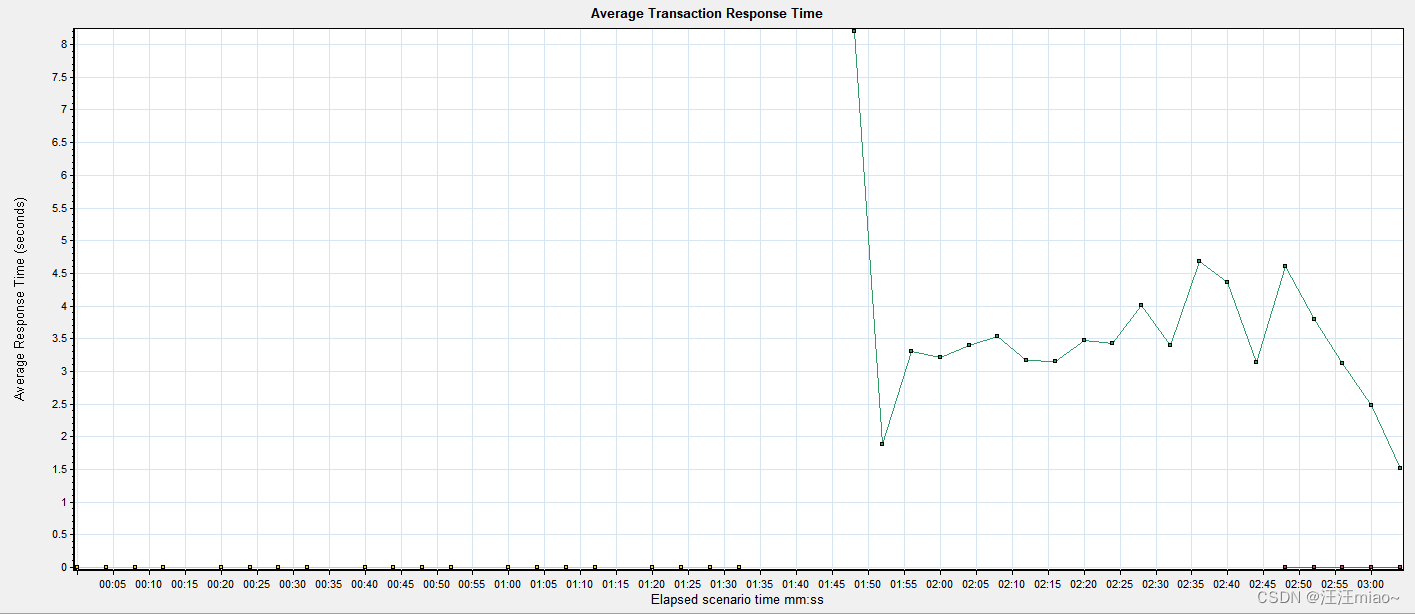Click the chart title Average Transaction Response Time
This screenshot has height=614, width=1415.
(x=707, y=13)
